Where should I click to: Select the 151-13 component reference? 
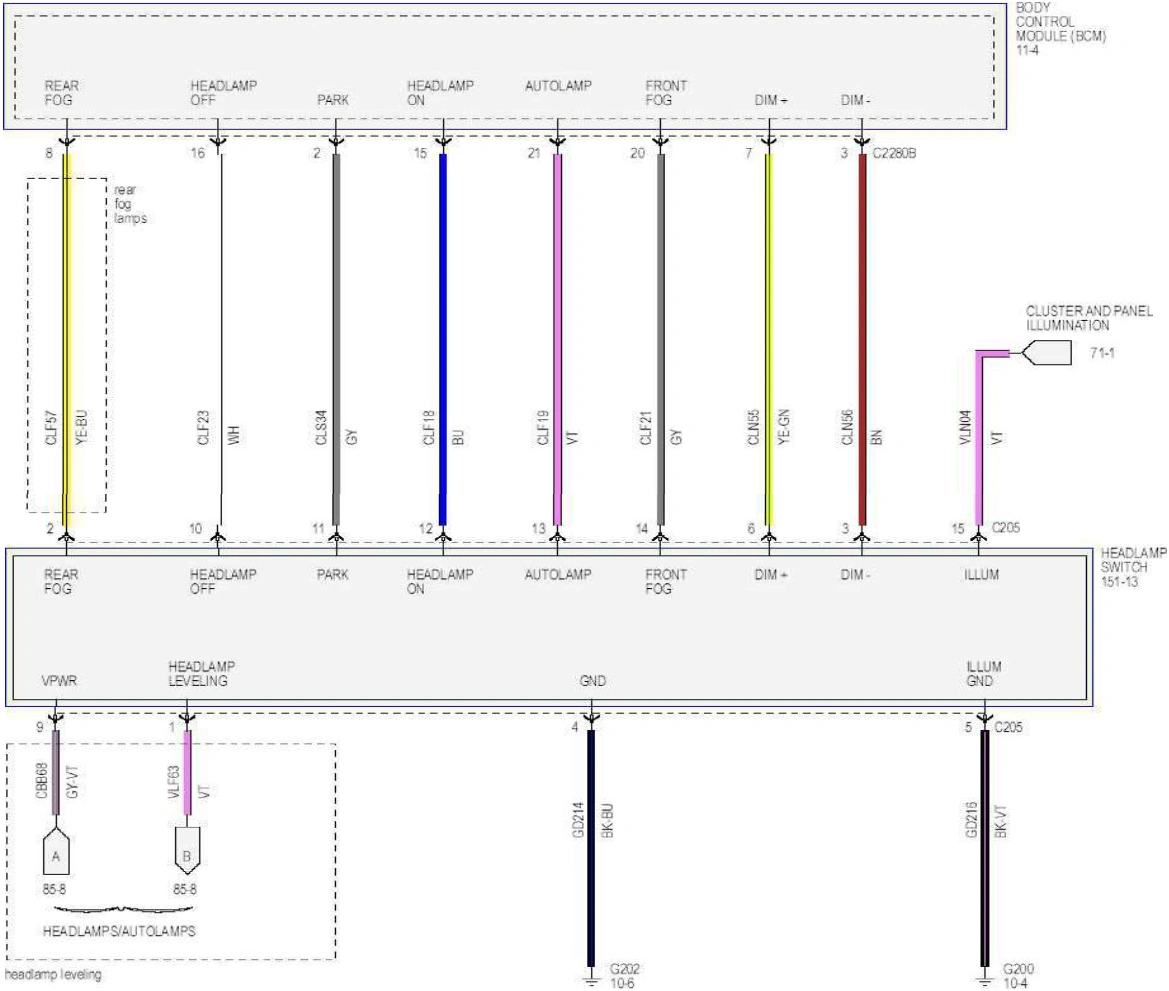[1120, 582]
